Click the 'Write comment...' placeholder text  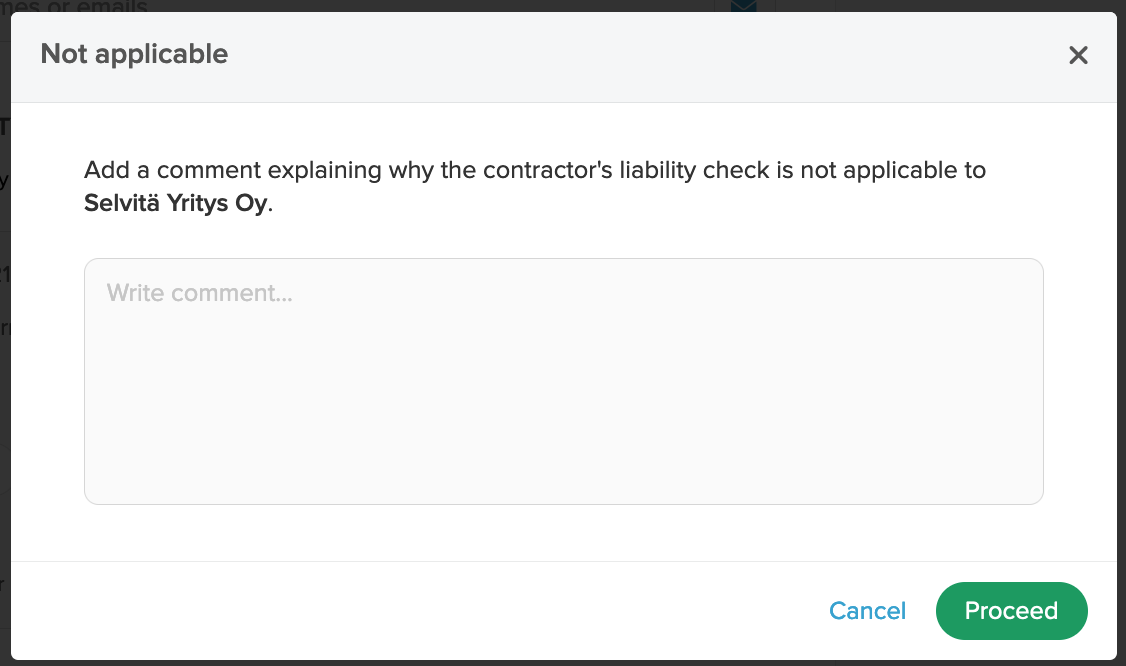[x=200, y=292]
